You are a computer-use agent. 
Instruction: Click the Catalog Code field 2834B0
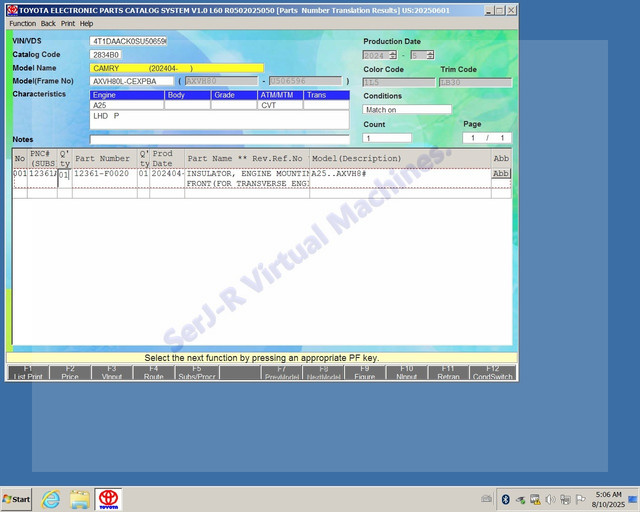(x=106, y=55)
